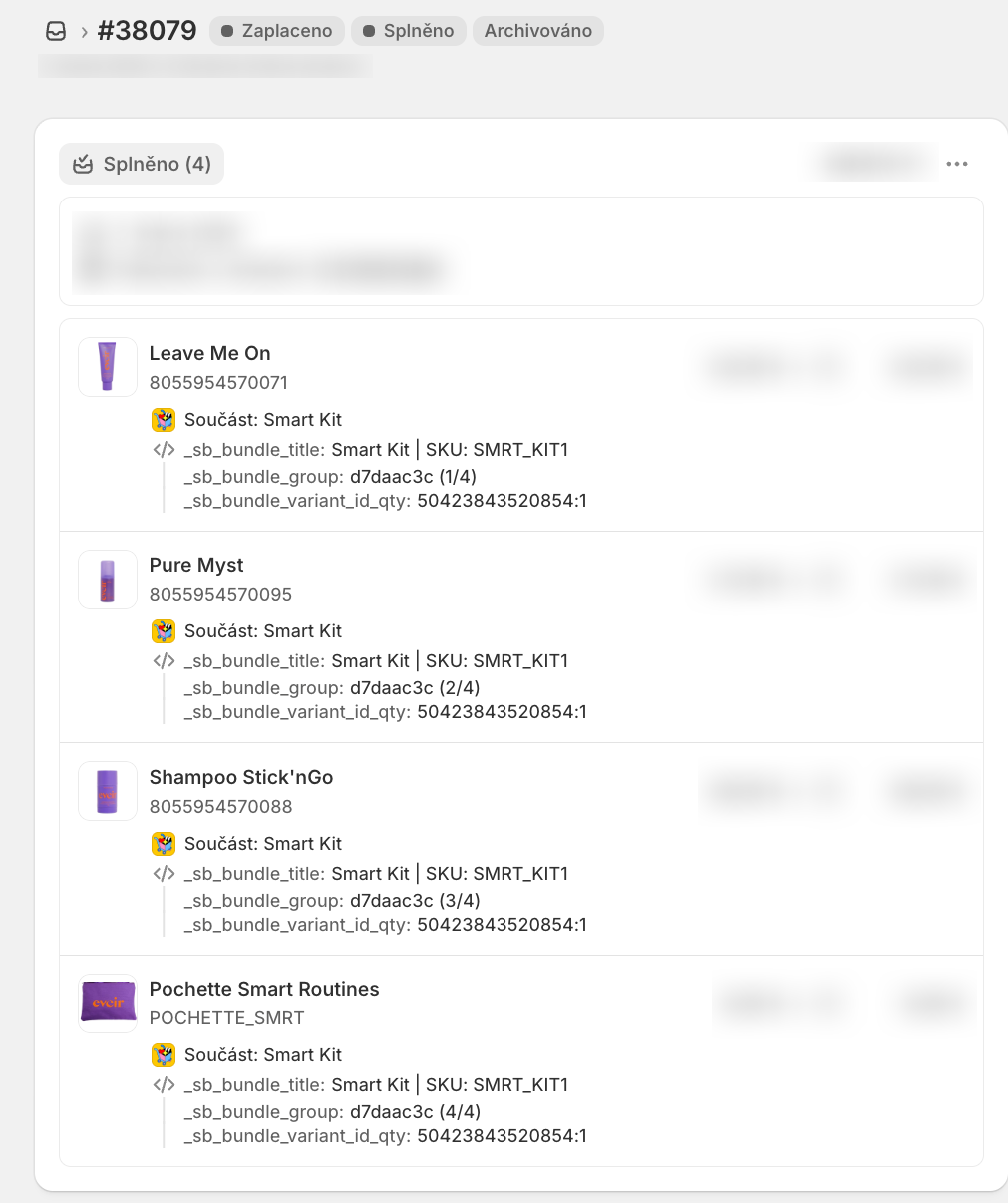1008x1203 pixels.
Task: Open the three-dot fulfillment options menu
Action: 957,164
